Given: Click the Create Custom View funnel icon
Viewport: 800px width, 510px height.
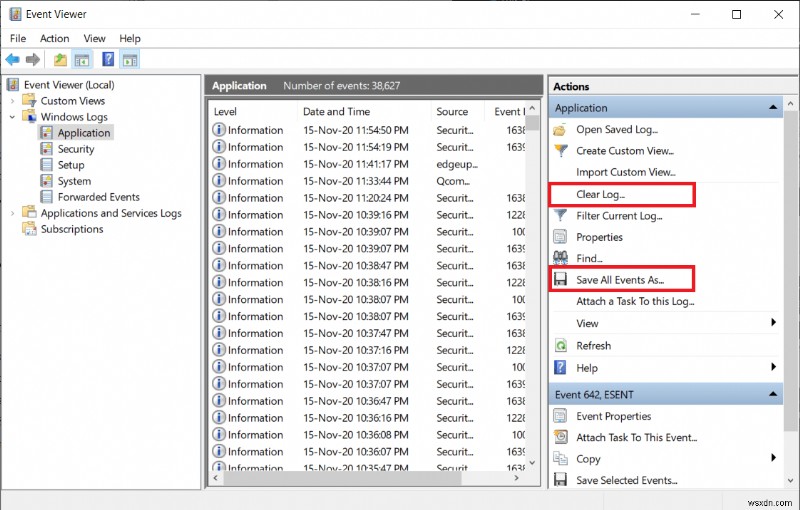Looking at the screenshot, I should point(560,151).
